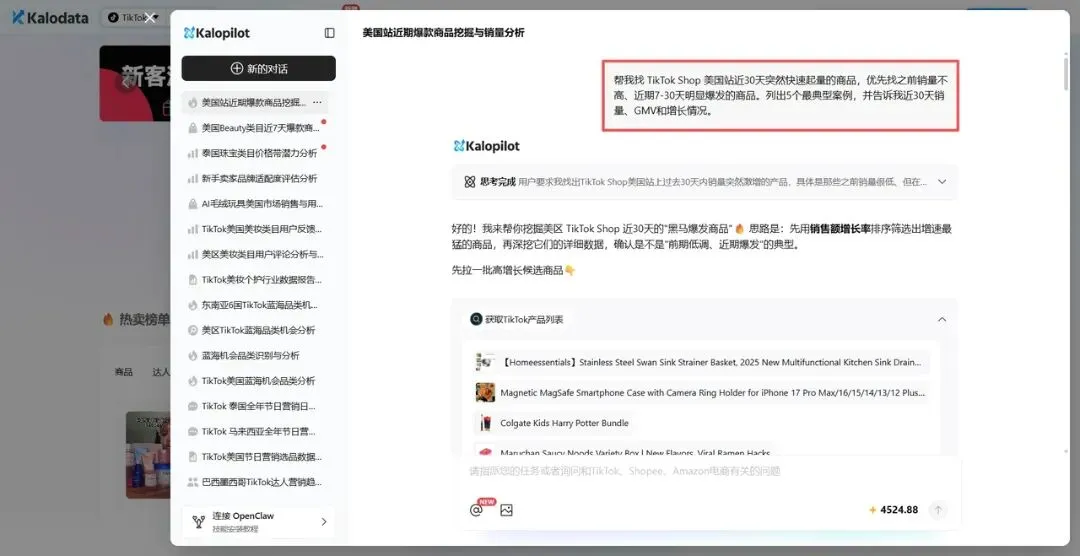Image resolution: width=1080 pixels, height=556 pixels.
Task: Open the 蓝海机会品类识别与分析 conversation
Action: 255,356
